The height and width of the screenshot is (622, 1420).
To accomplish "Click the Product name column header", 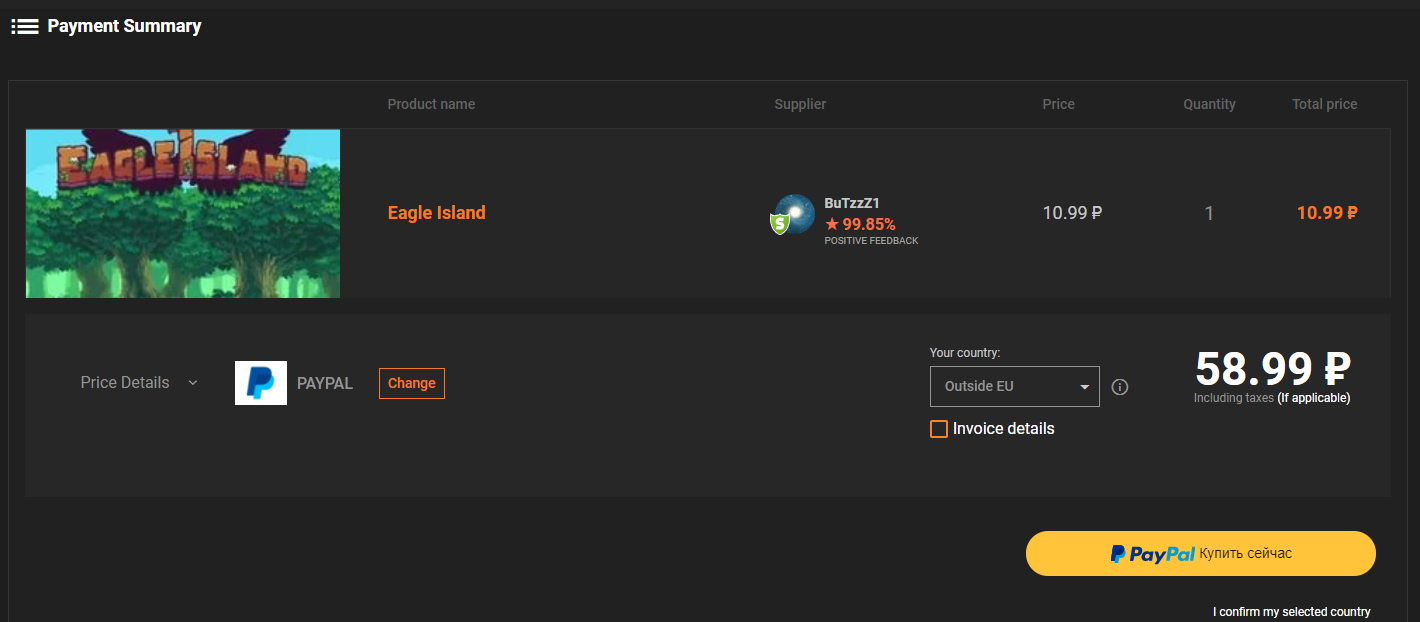I will coord(431,104).
